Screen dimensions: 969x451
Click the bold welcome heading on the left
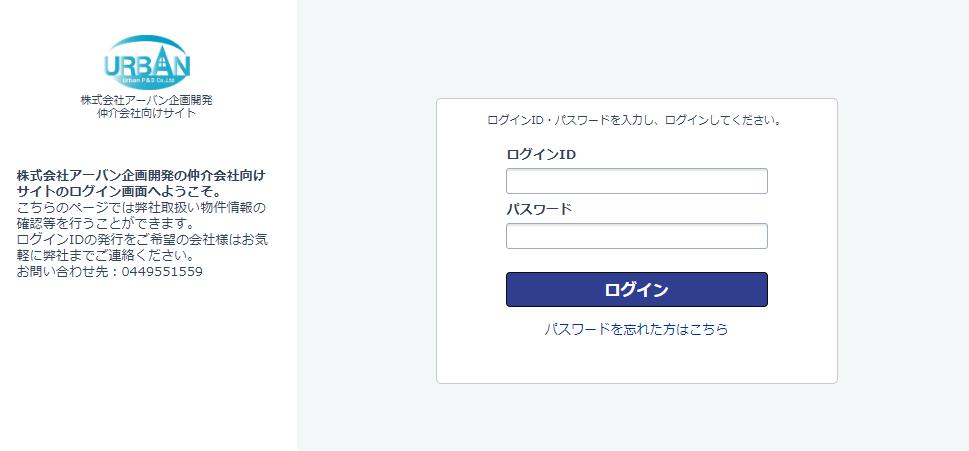click(x=142, y=183)
